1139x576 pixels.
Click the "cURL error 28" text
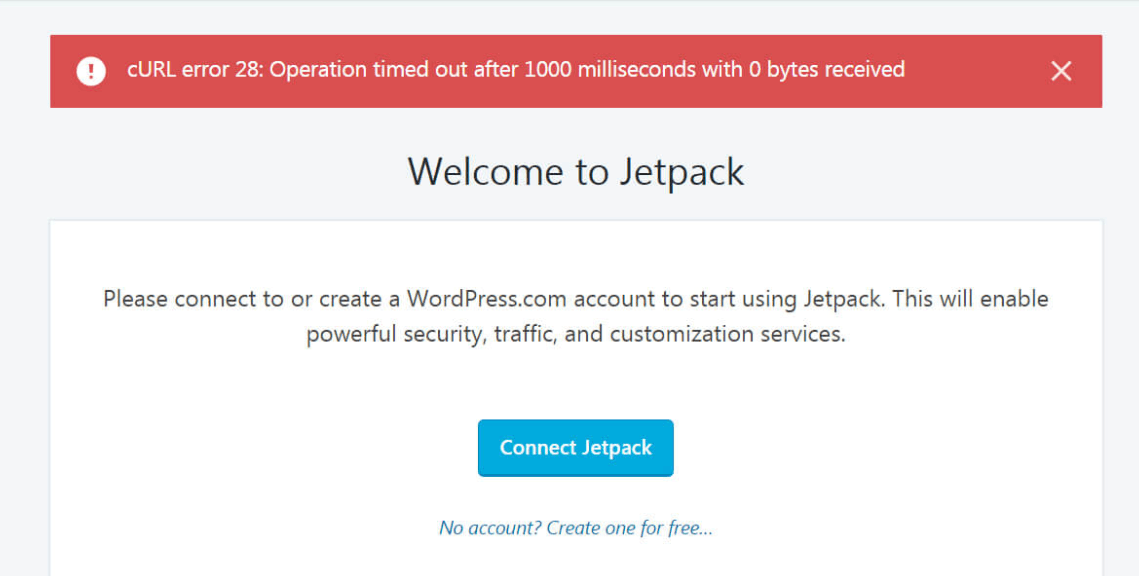coord(195,70)
